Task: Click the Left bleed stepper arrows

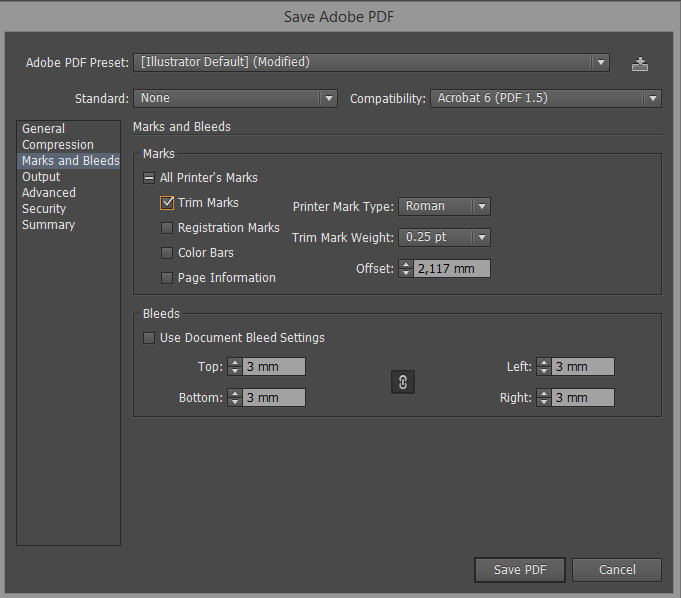Action: (544, 367)
